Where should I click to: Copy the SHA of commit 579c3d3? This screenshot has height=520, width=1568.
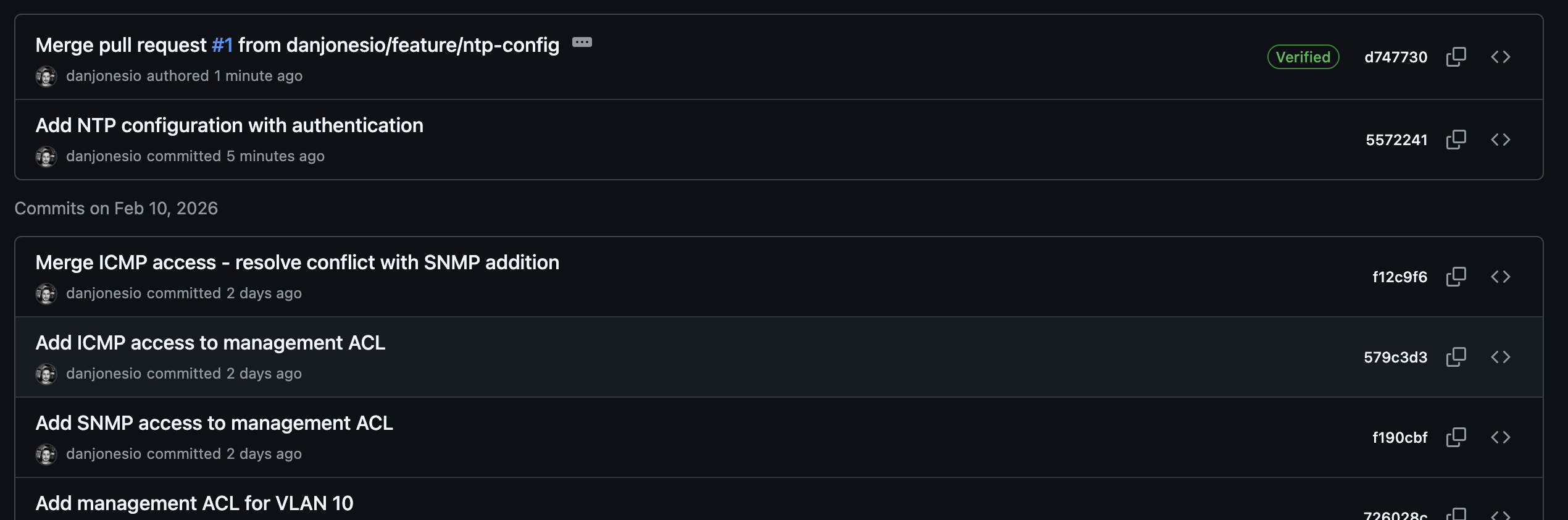click(1456, 357)
